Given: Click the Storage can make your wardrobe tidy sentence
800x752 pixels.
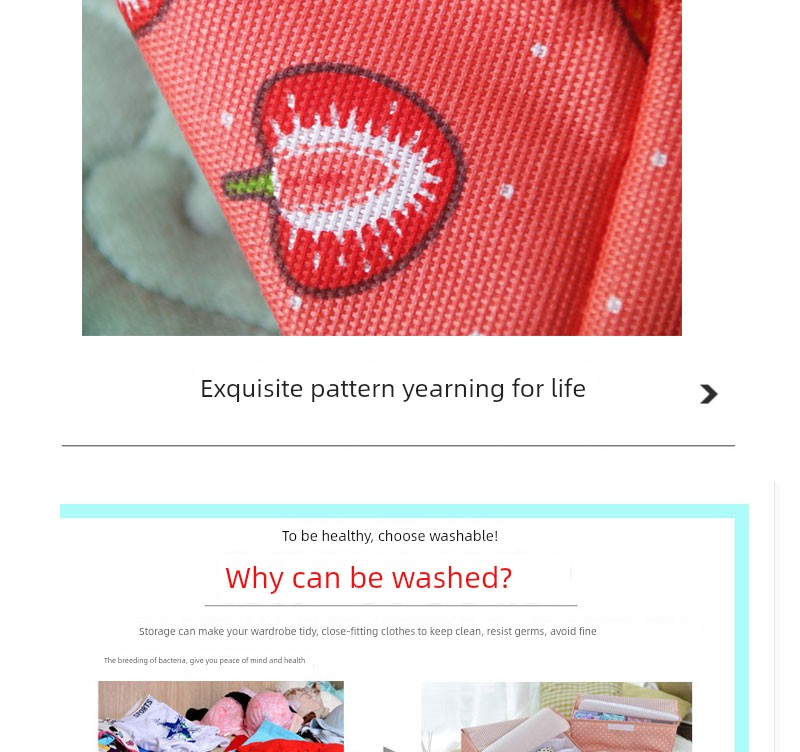Looking at the screenshot, I should [367, 632].
